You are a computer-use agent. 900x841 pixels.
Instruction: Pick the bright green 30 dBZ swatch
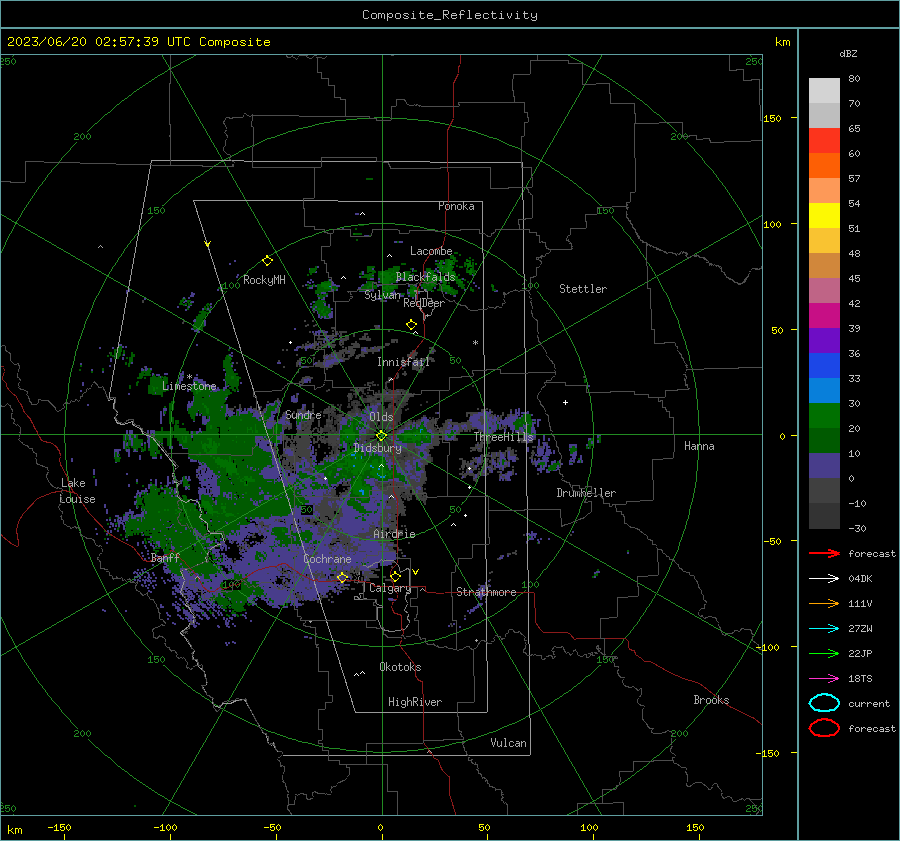[824, 416]
